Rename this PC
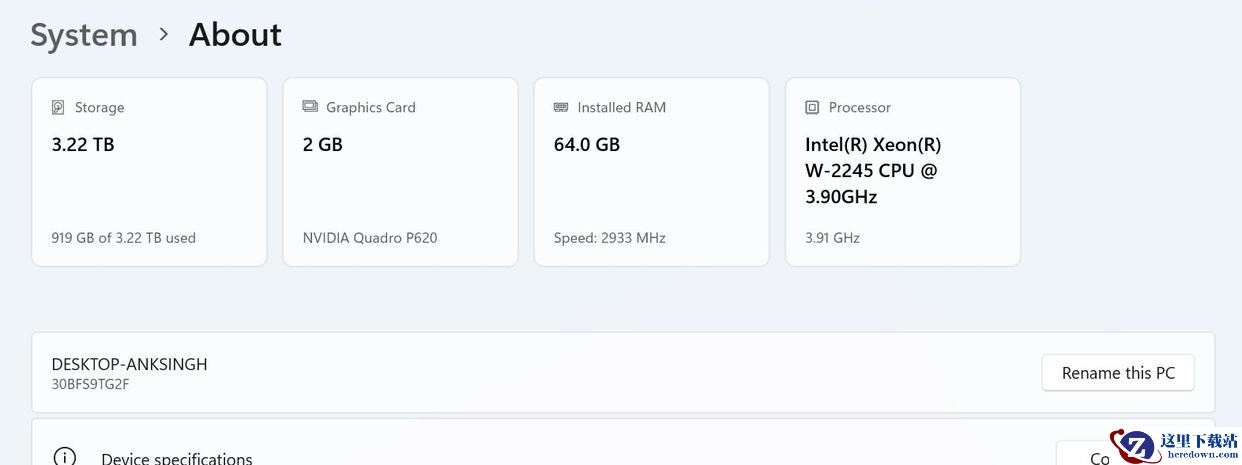This screenshot has height=465, width=1242. tap(1118, 373)
